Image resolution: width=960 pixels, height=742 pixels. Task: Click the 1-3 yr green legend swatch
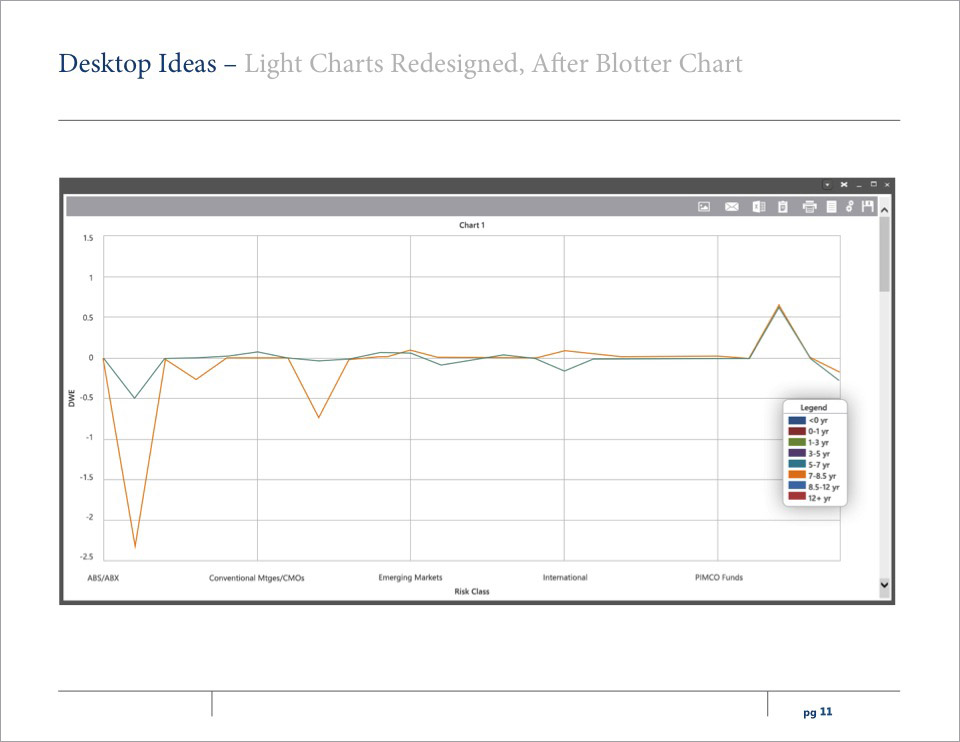click(796, 442)
